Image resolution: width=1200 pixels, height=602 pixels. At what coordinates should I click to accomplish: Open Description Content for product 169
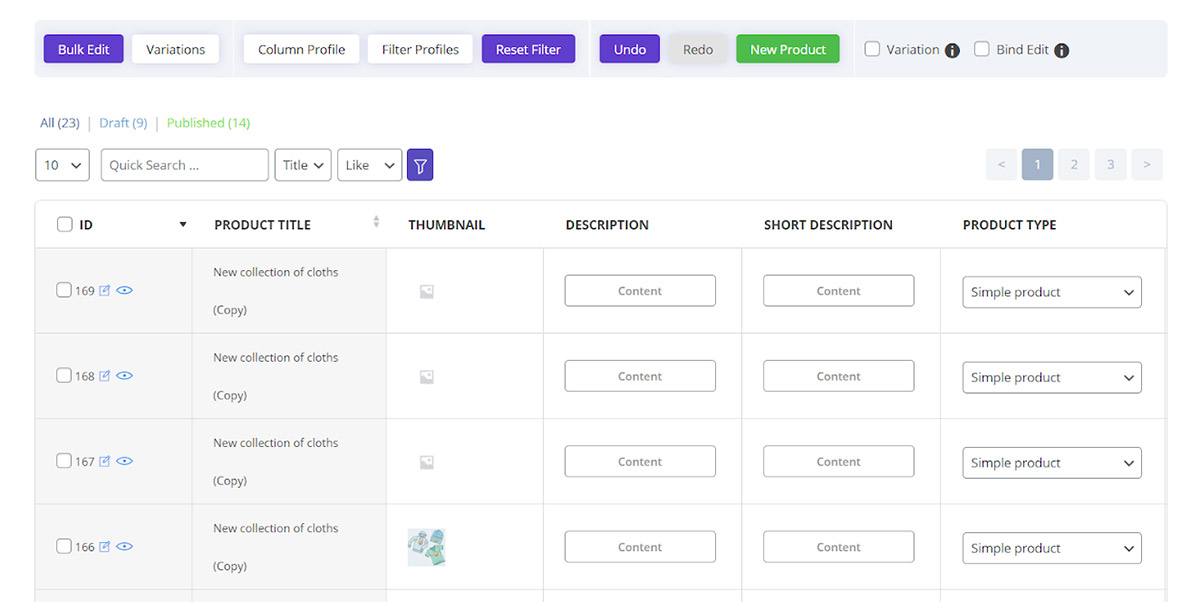pos(640,291)
